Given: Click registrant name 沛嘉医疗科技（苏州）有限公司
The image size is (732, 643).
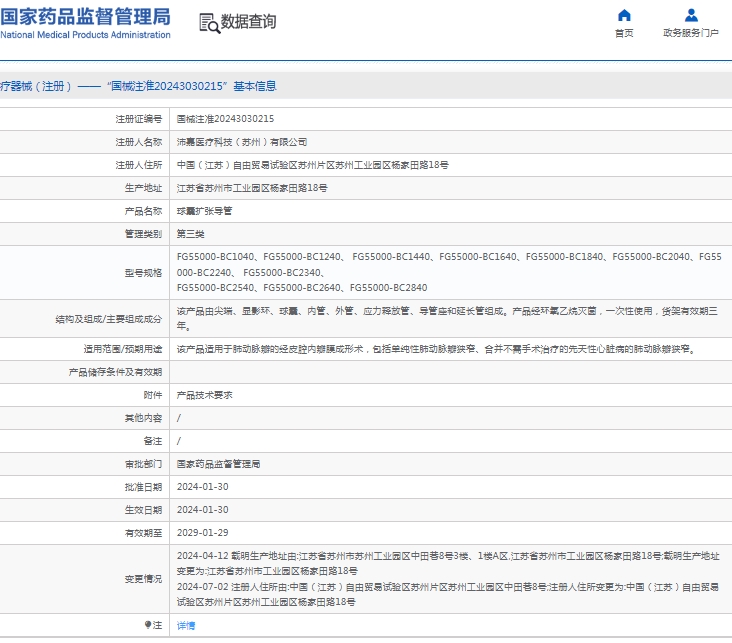Looking at the screenshot, I should (242, 142).
